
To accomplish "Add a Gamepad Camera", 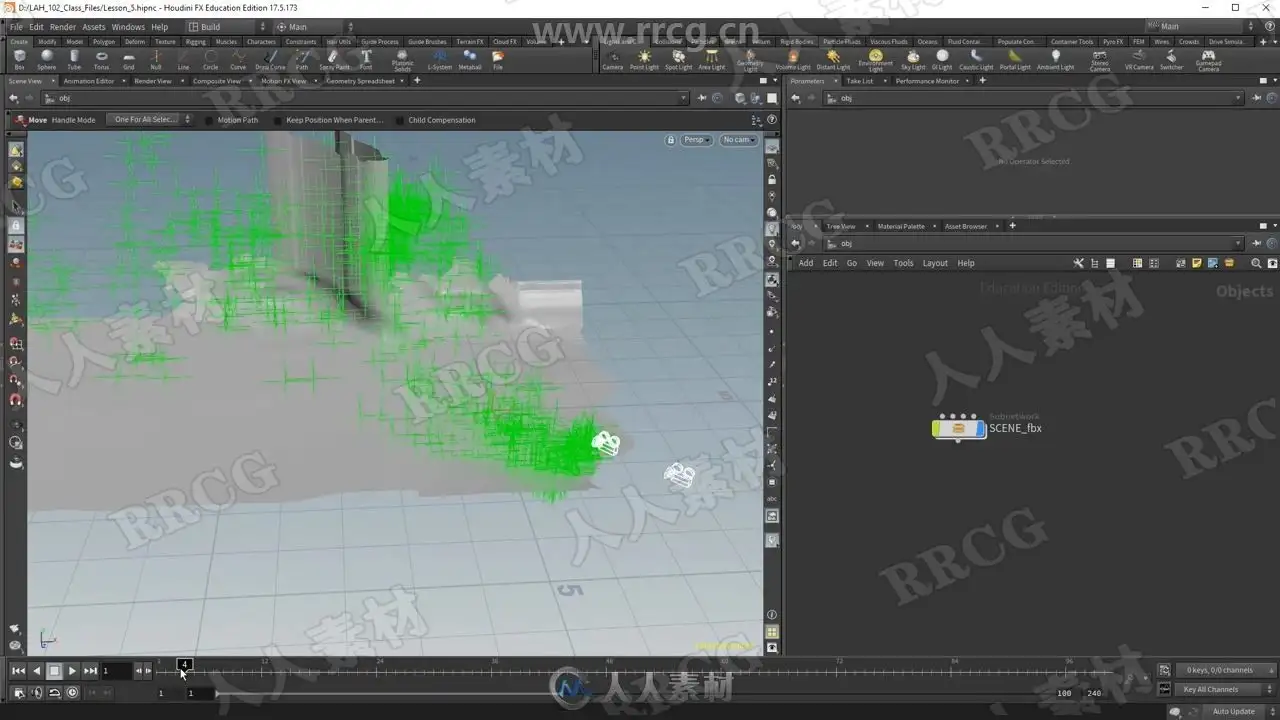I will [x=1208, y=61].
